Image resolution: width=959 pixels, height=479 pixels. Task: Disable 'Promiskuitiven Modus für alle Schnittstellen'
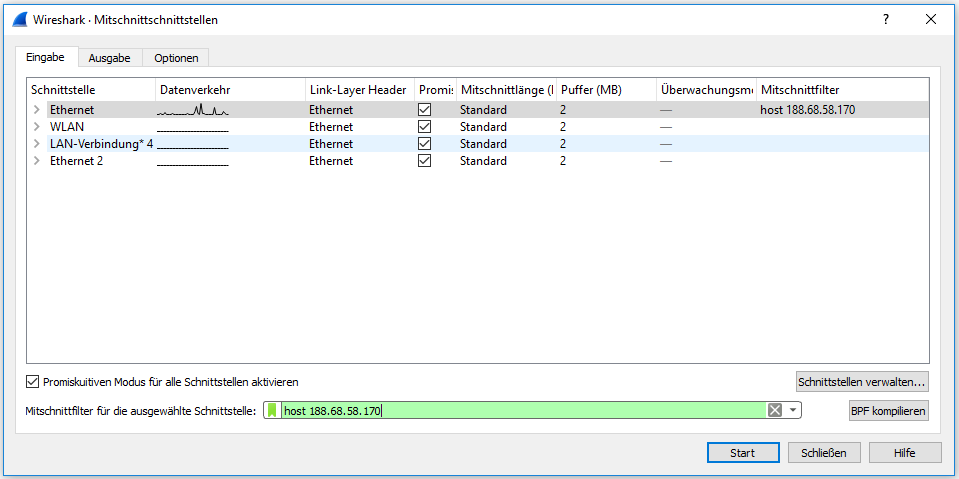34,382
